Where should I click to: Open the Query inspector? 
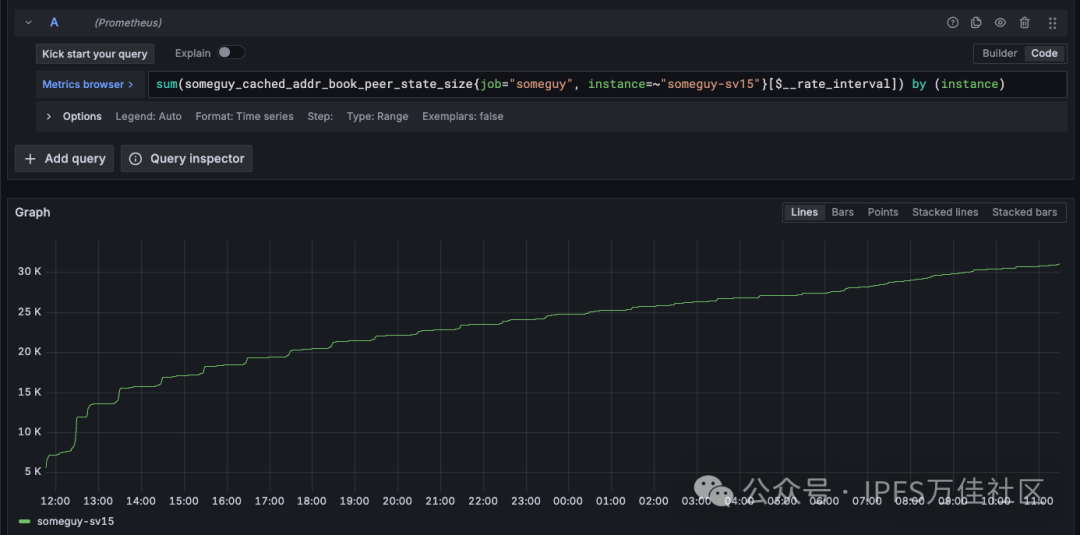pyautogui.click(x=187, y=158)
